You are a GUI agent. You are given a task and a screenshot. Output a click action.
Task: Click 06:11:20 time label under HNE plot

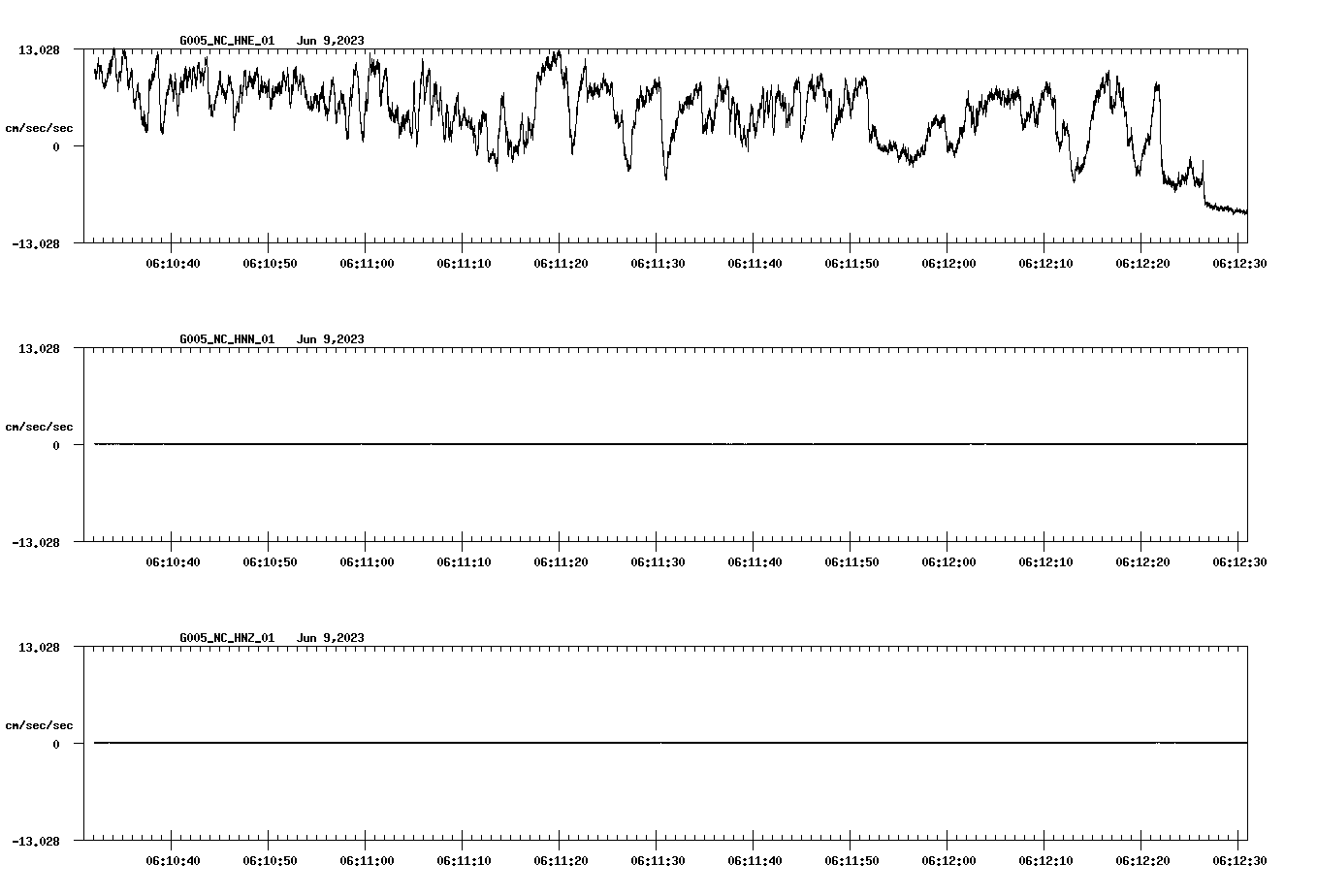tap(561, 264)
